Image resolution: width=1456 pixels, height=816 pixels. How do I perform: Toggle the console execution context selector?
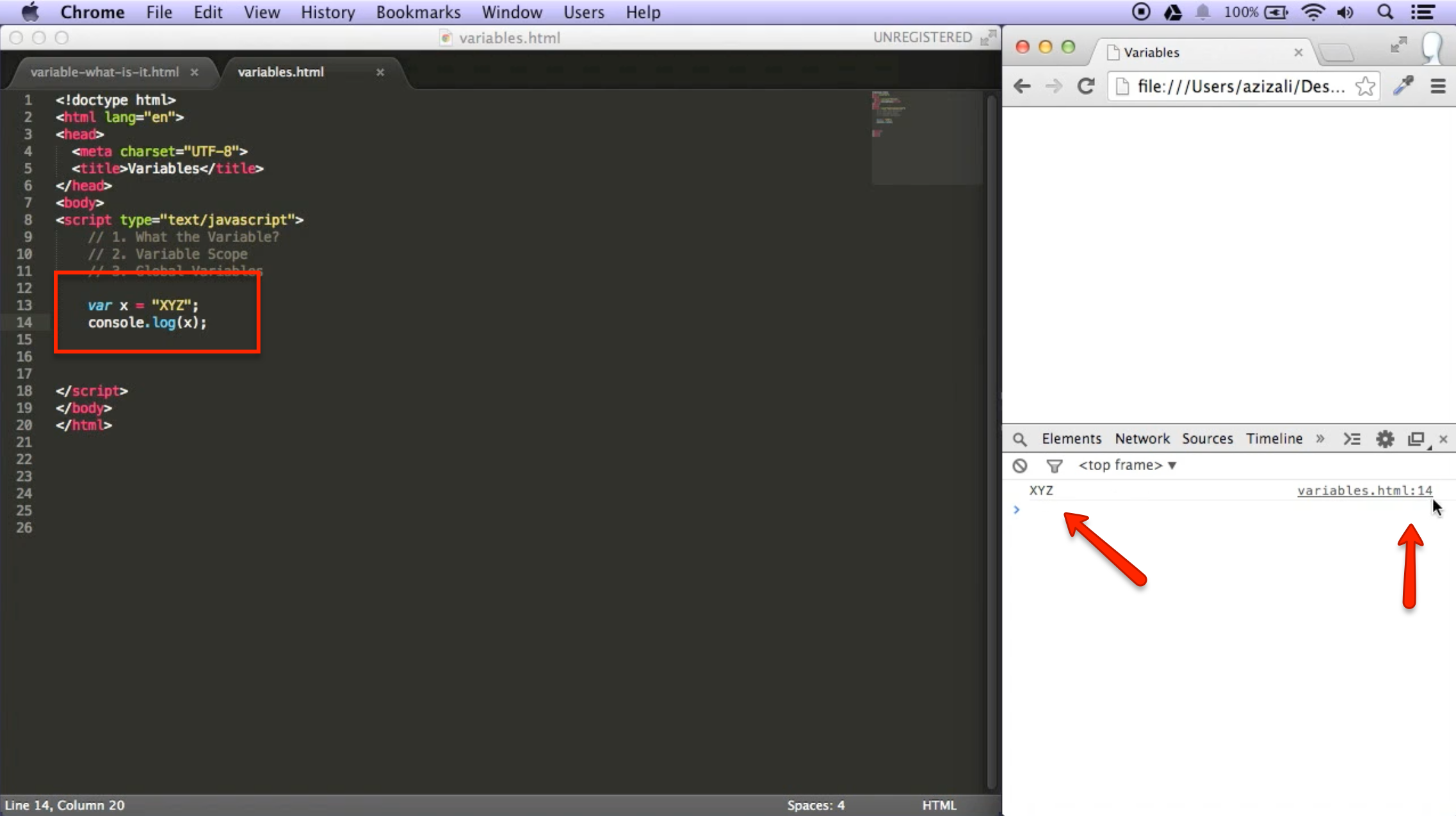click(x=1127, y=465)
